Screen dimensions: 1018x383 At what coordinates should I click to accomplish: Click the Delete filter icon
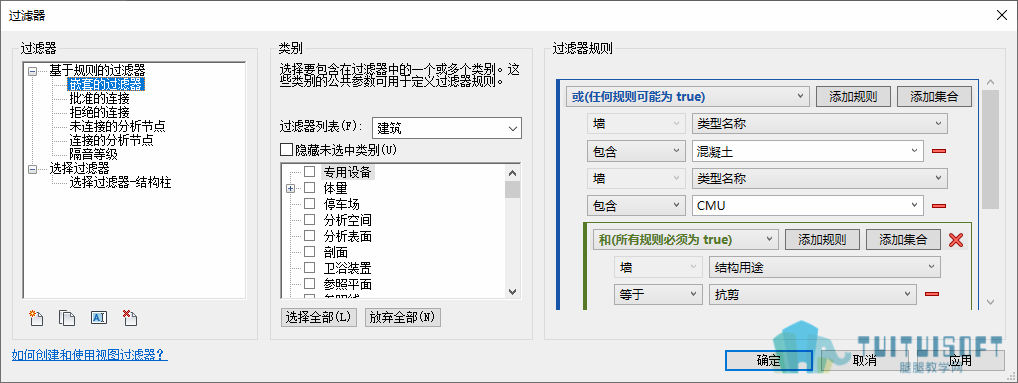[x=129, y=317]
